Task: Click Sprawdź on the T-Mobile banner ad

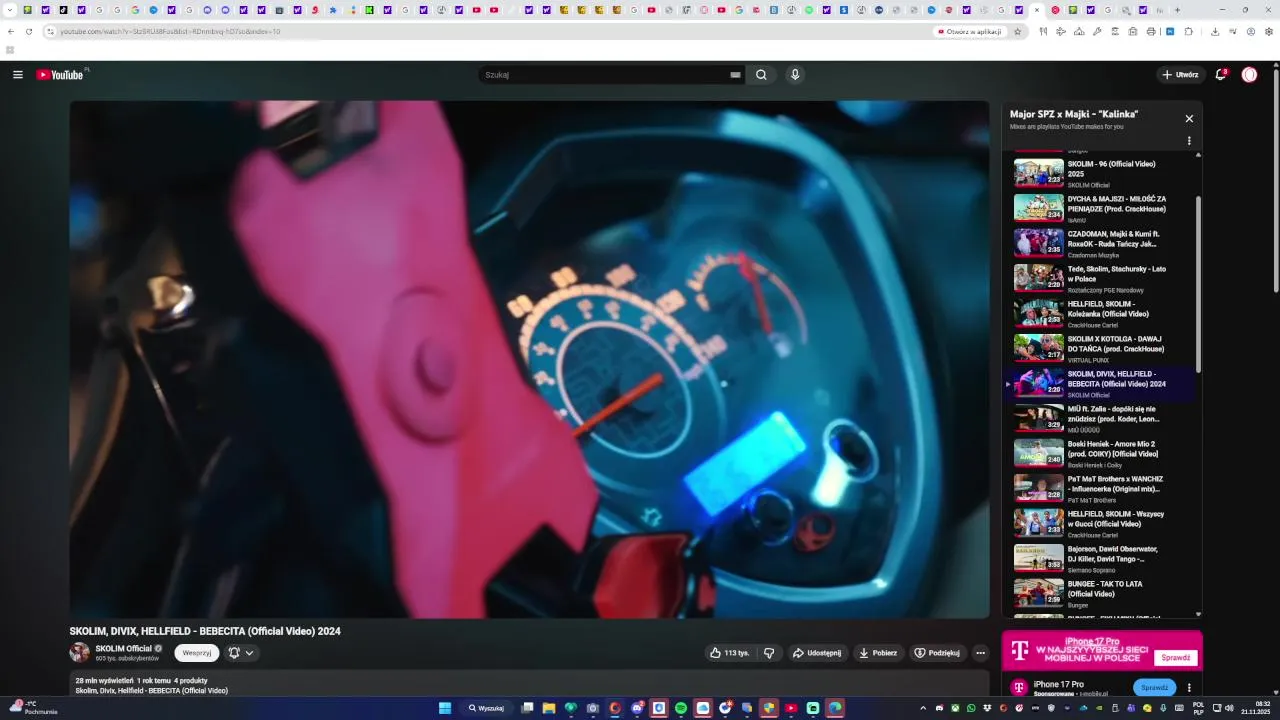Action: pyautogui.click(x=1176, y=658)
